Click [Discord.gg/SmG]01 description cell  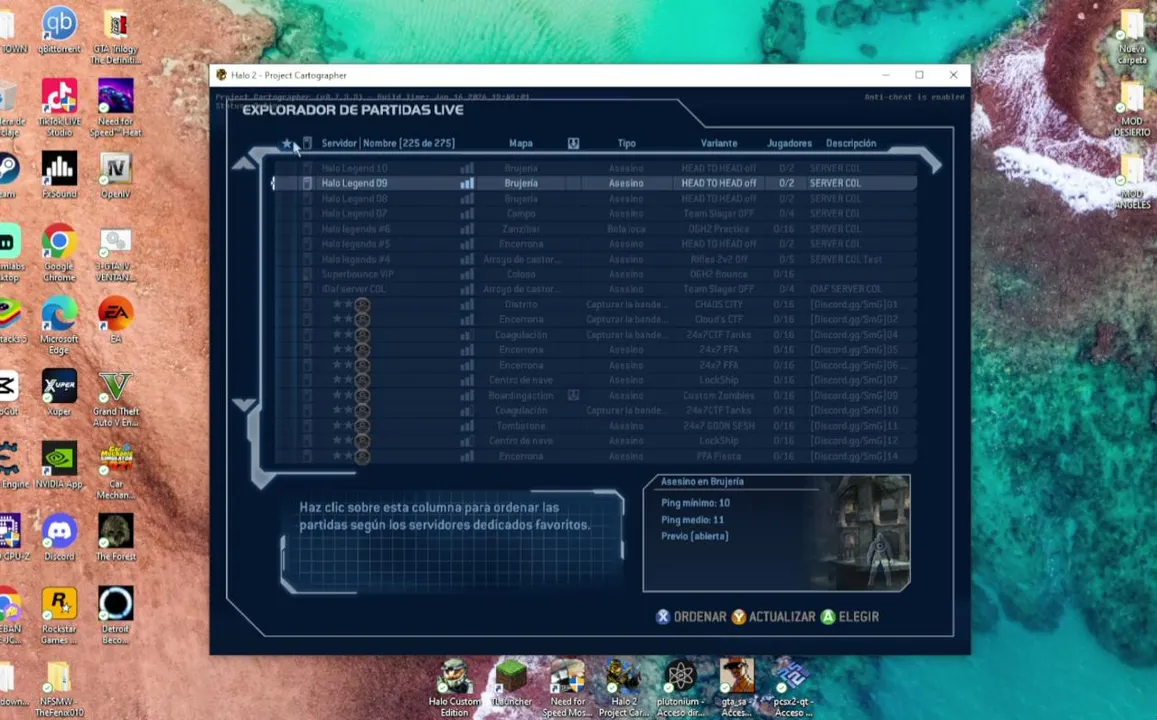coord(854,304)
